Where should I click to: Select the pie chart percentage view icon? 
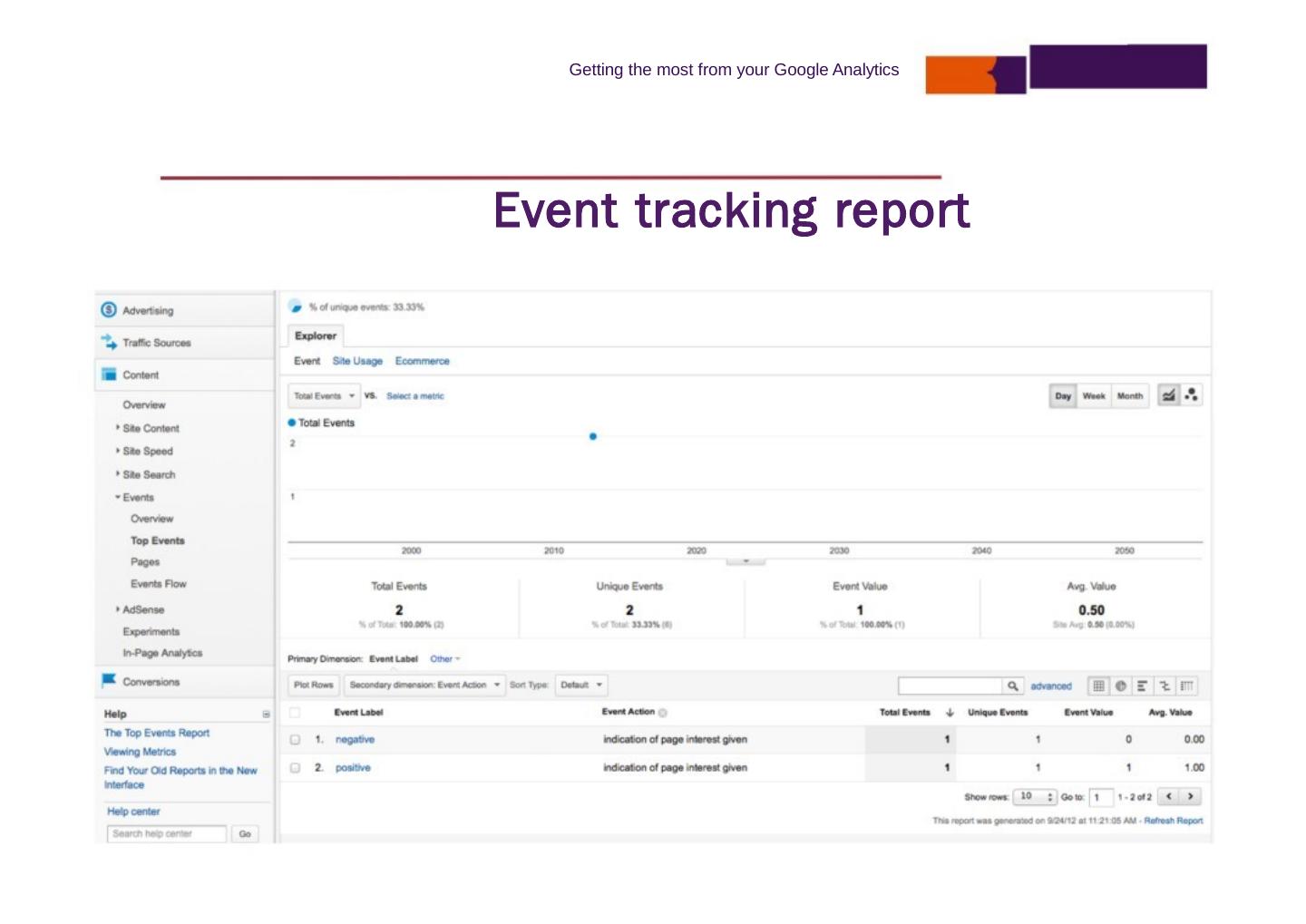tap(1120, 686)
